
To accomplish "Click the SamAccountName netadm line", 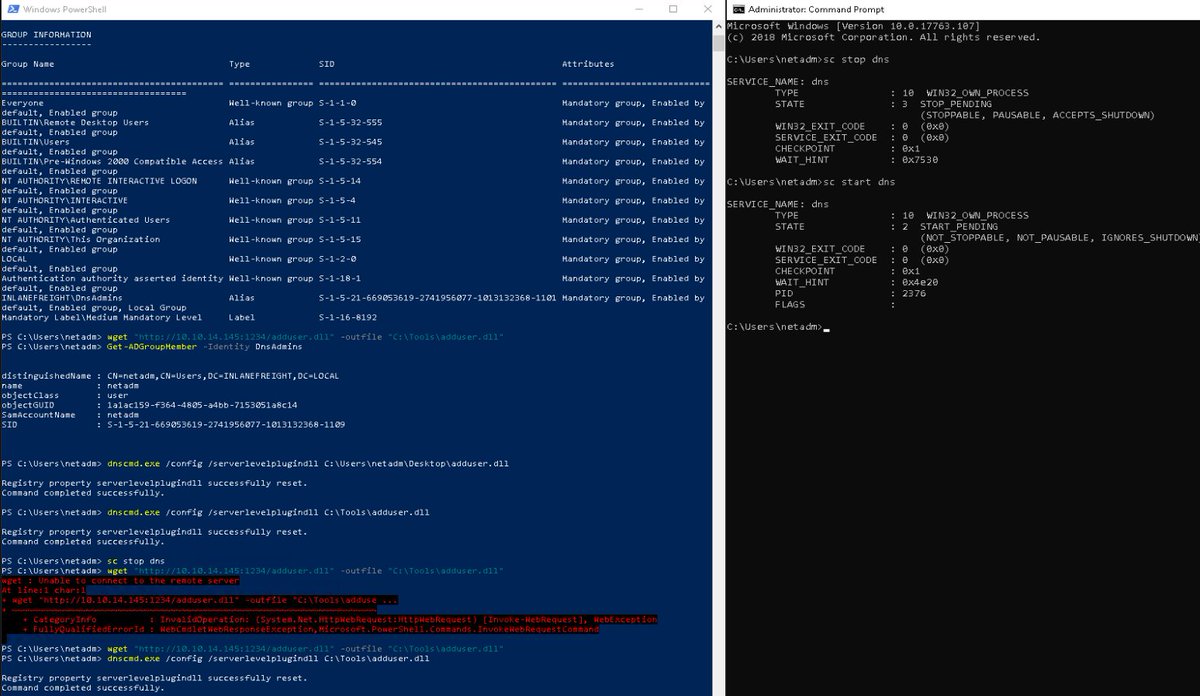I will point(71,414).
